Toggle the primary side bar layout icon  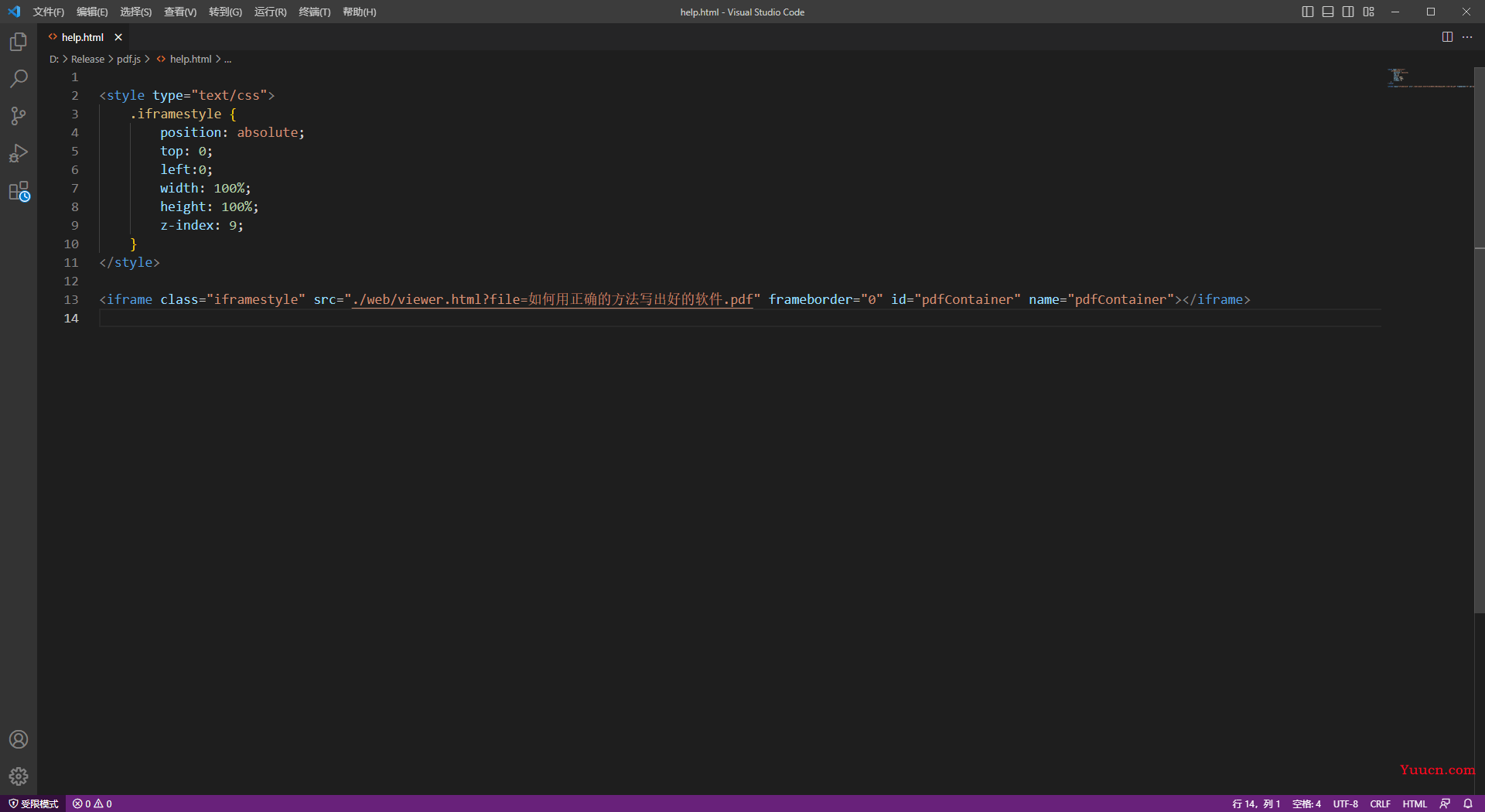click(x=1308, y=12)
